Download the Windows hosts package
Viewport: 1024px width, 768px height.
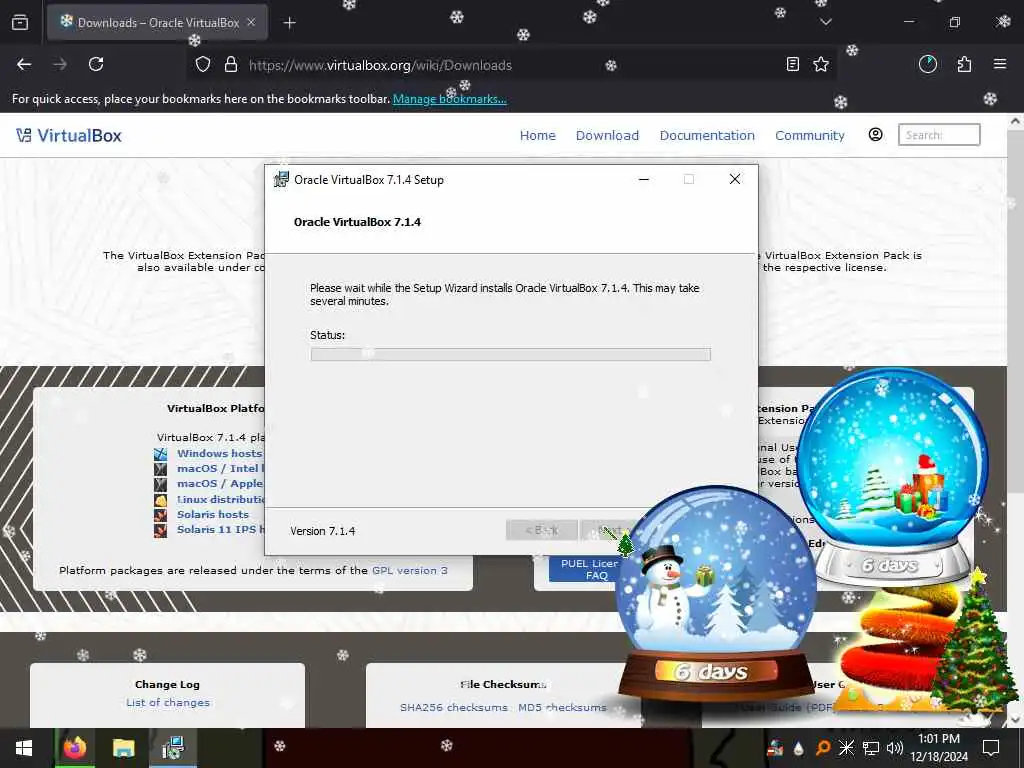pos(219,453)
